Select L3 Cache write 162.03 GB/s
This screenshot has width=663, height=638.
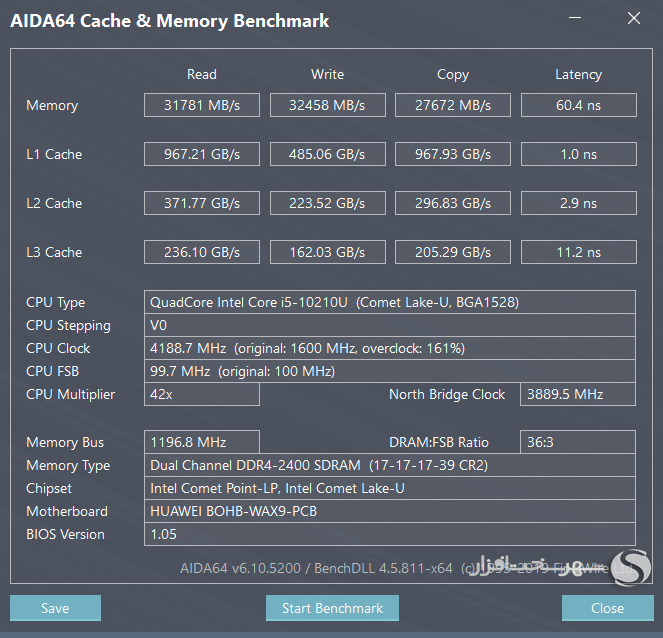click(x=328, y=252)
